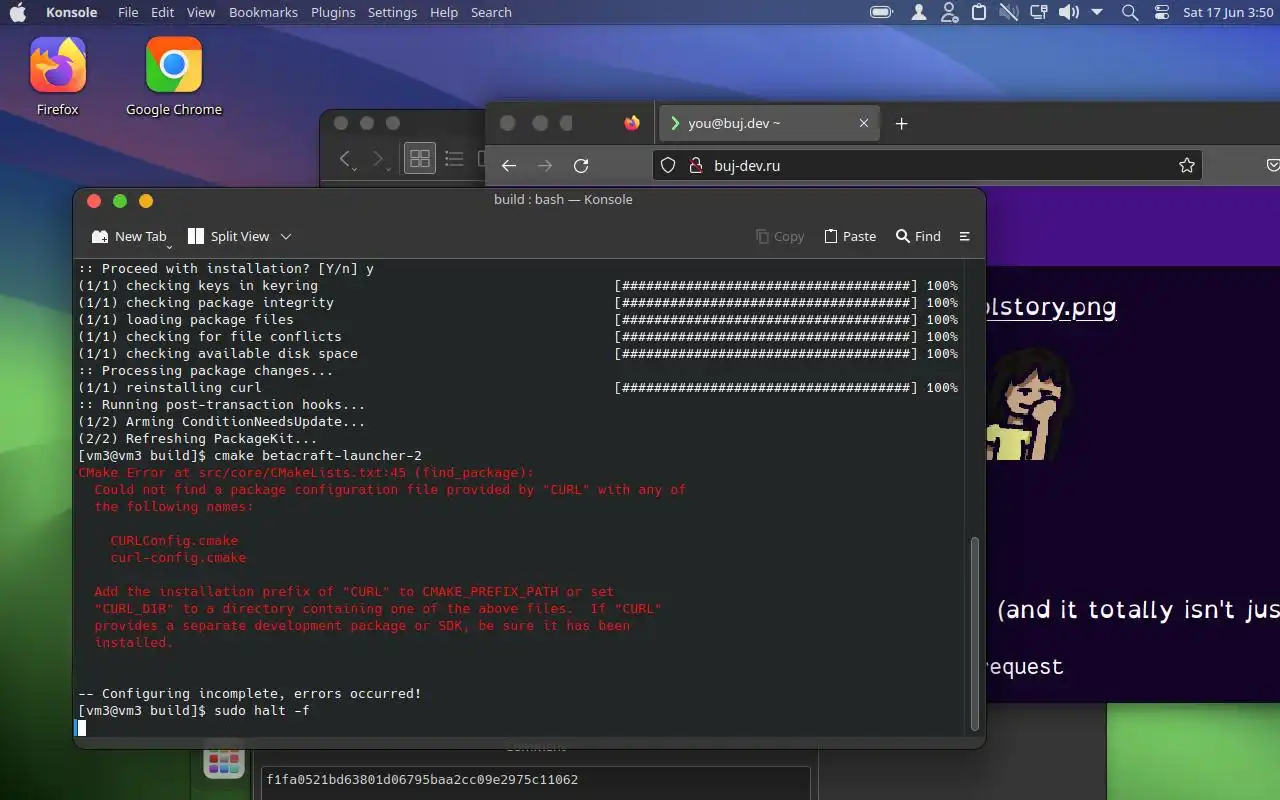Click the lolstory.png link on webpage
This screenshot has height=800, width=1280.
point(1050,306)
